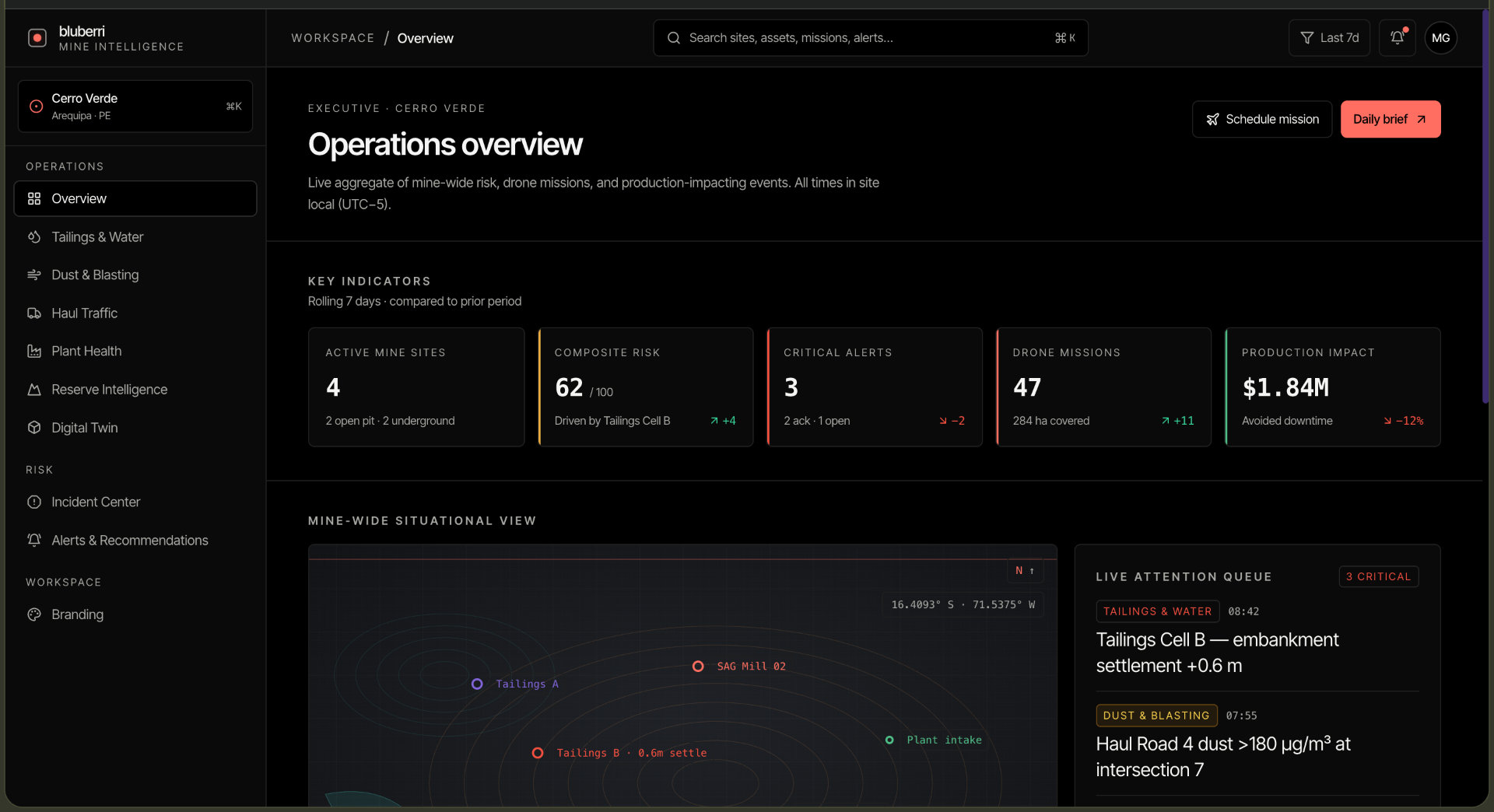Viewport: 1494px width, 812px height.
Task: Click the drone icon in Schedule mission
Action: click(1212, 119)
